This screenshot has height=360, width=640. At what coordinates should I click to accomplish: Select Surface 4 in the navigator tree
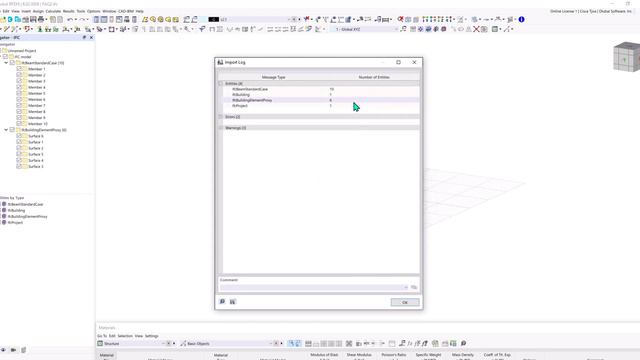tap(36, 160)
